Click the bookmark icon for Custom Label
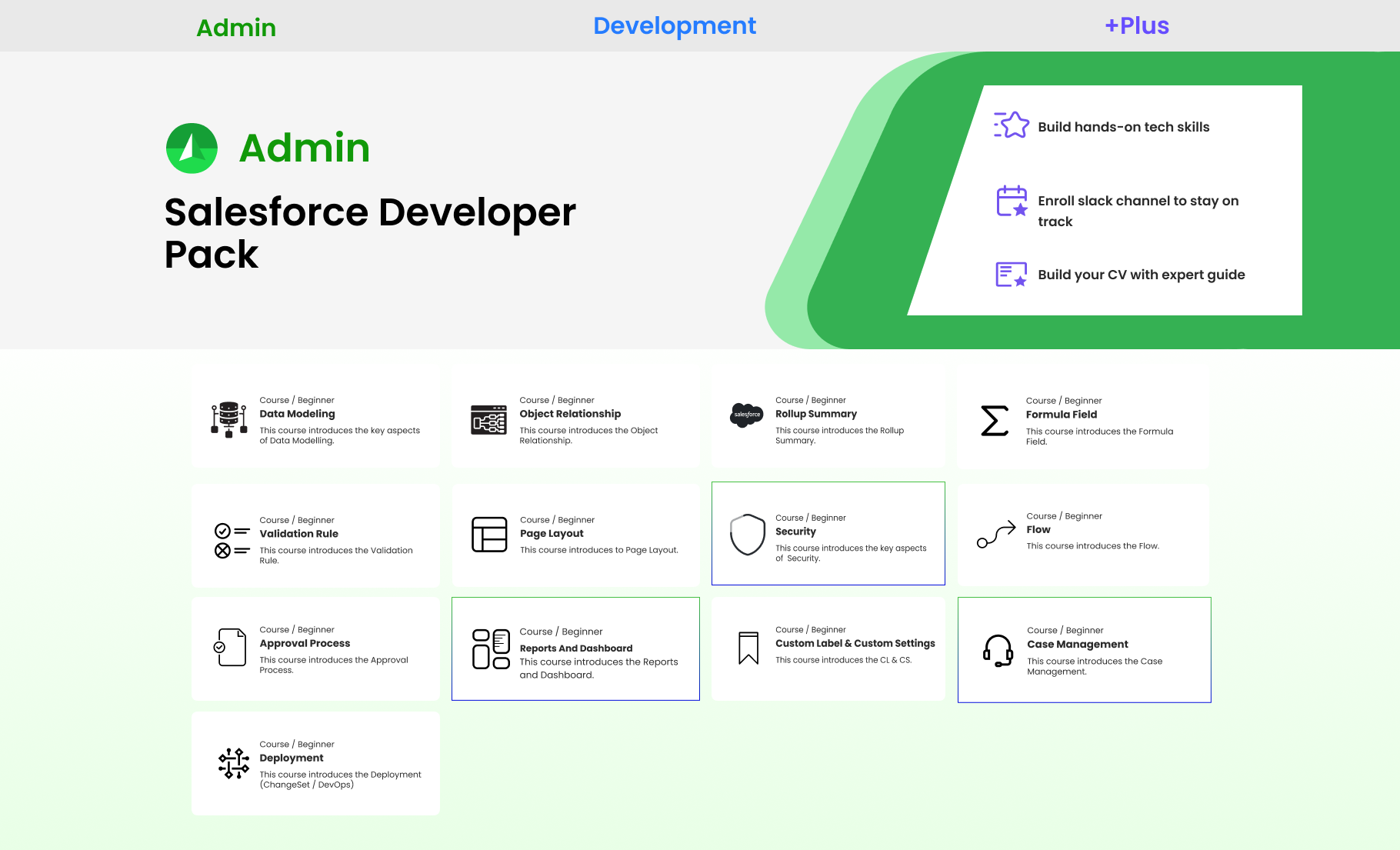This screenshot has height=850, width=1400. tap(748, 648)
